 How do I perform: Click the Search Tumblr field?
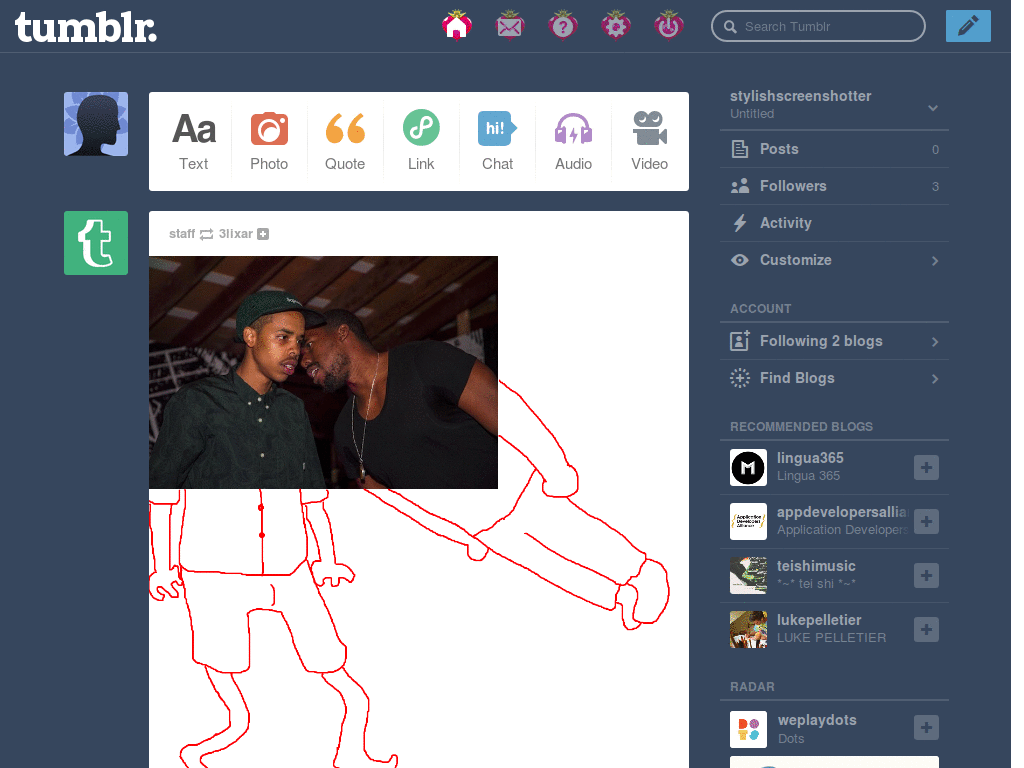[825, 27]
